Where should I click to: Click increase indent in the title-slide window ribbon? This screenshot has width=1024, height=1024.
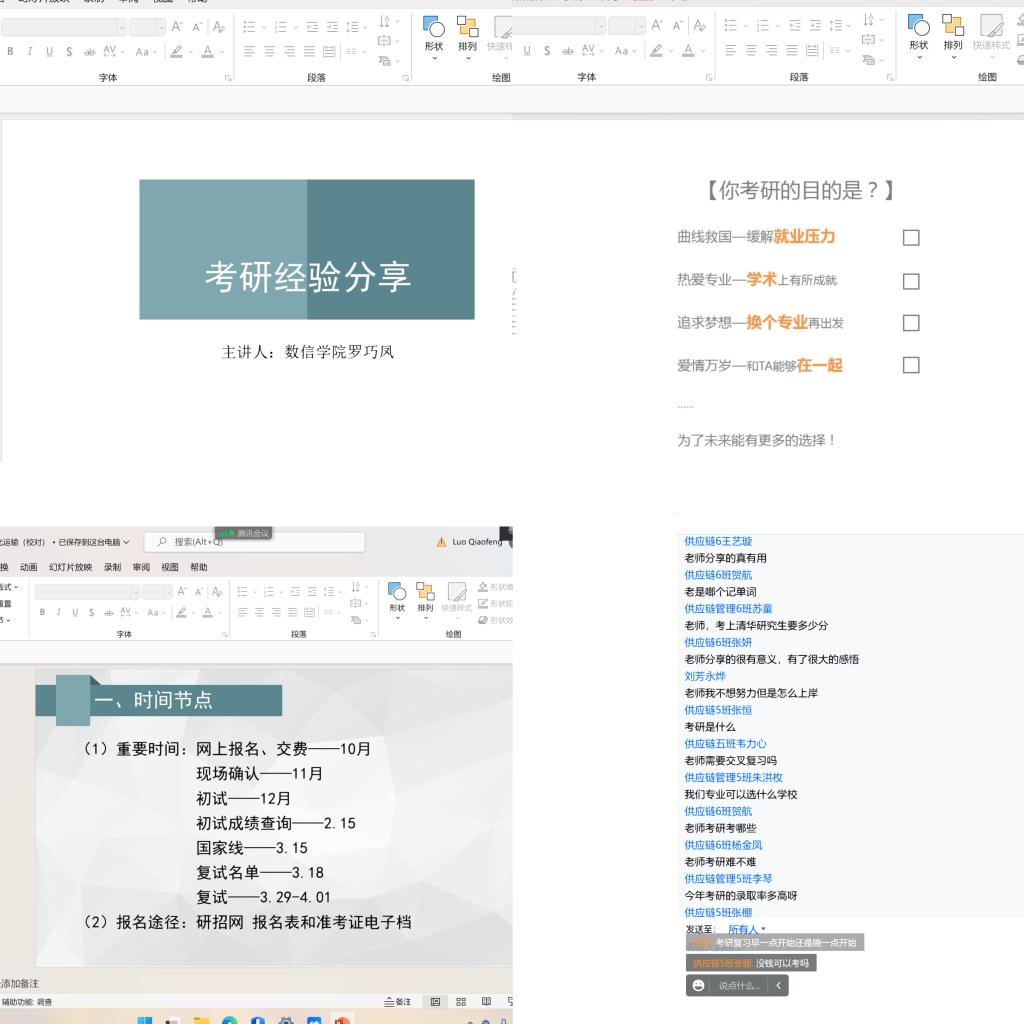coord(332,27)
